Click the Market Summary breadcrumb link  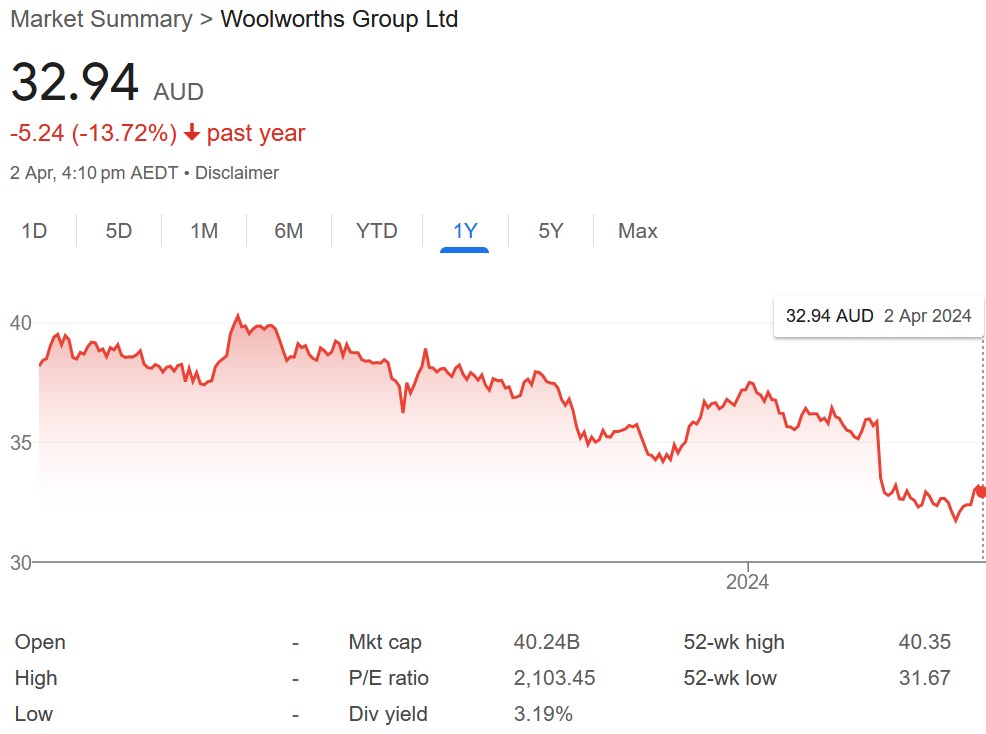(100, 19)
